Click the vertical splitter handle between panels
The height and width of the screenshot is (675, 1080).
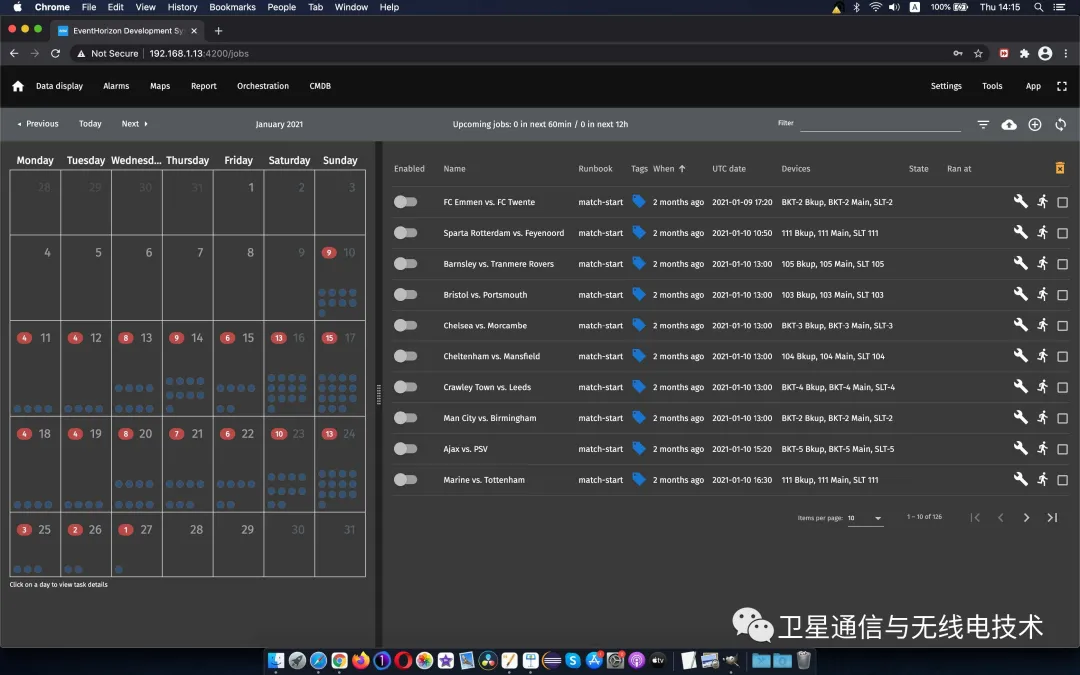pos(378,395)
